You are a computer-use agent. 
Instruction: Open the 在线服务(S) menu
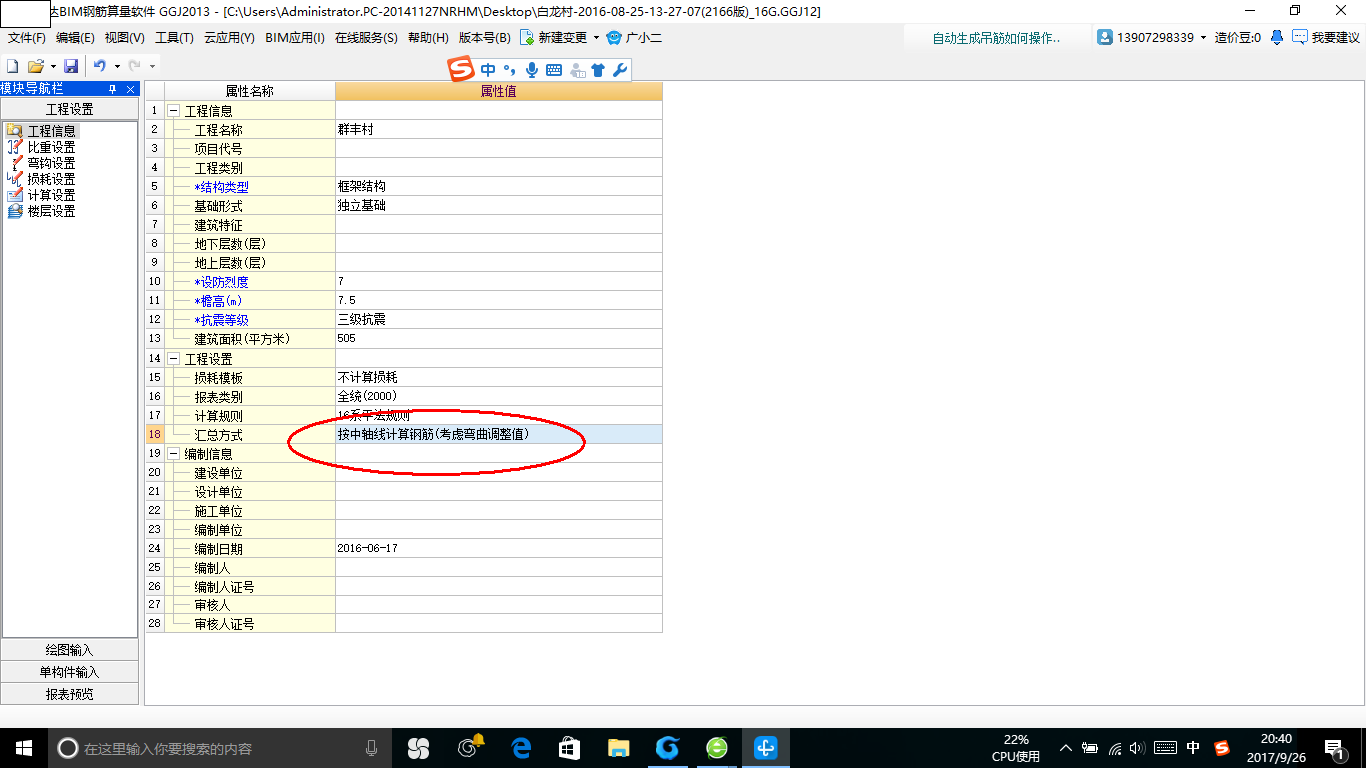[366, 38]
